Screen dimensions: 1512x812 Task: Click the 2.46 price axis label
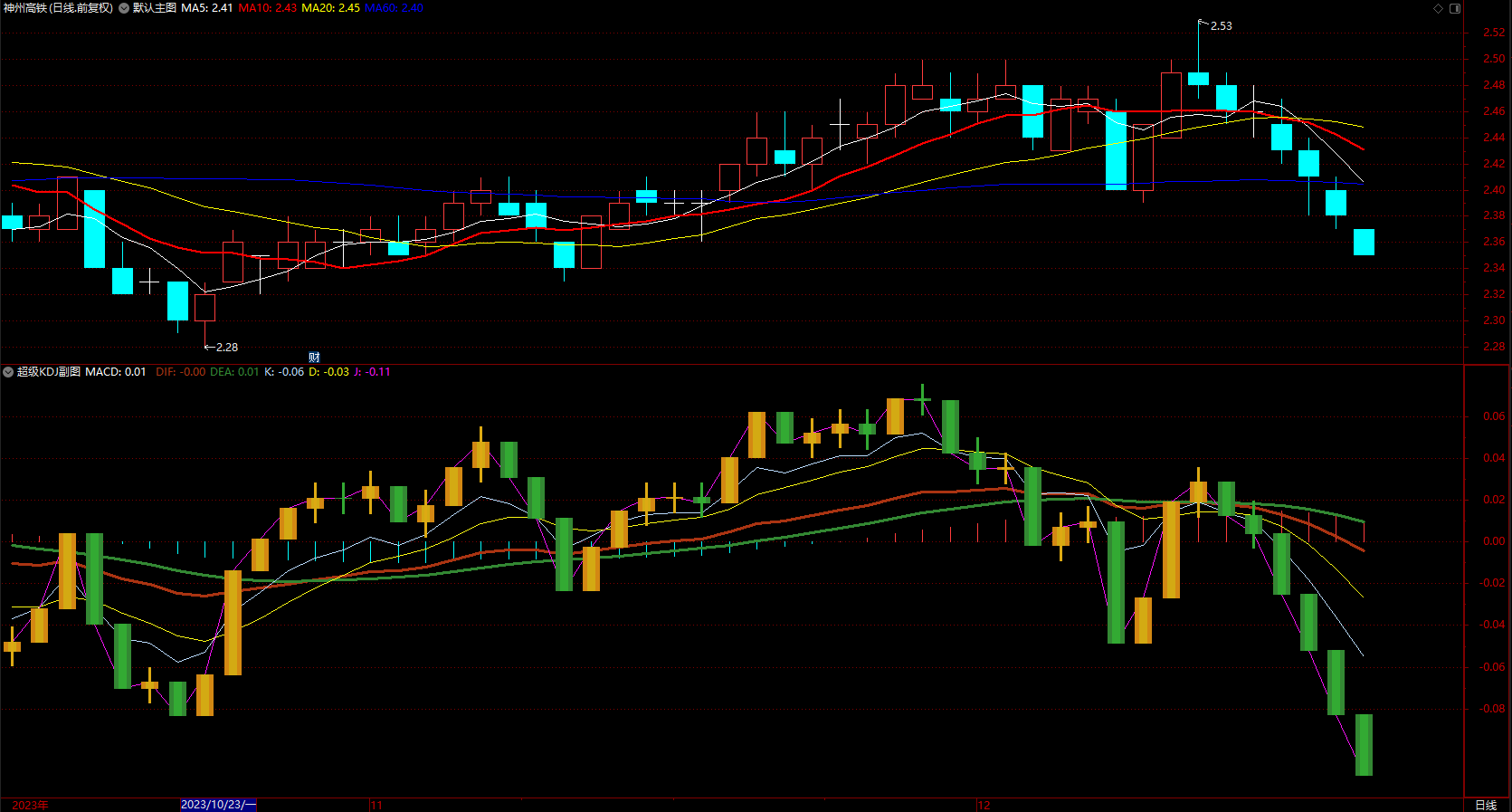tap(1494, 111)
